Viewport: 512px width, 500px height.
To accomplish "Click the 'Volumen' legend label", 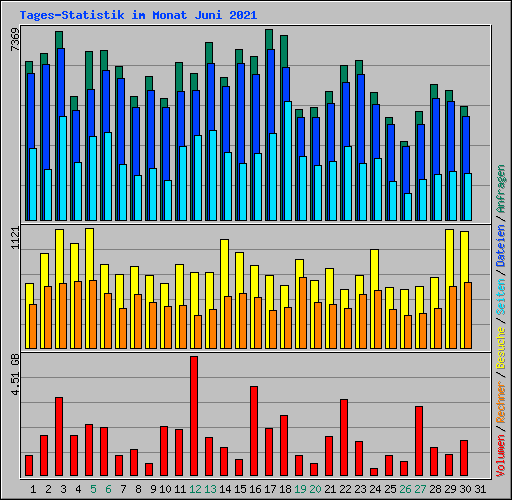I will coord(501,455).
